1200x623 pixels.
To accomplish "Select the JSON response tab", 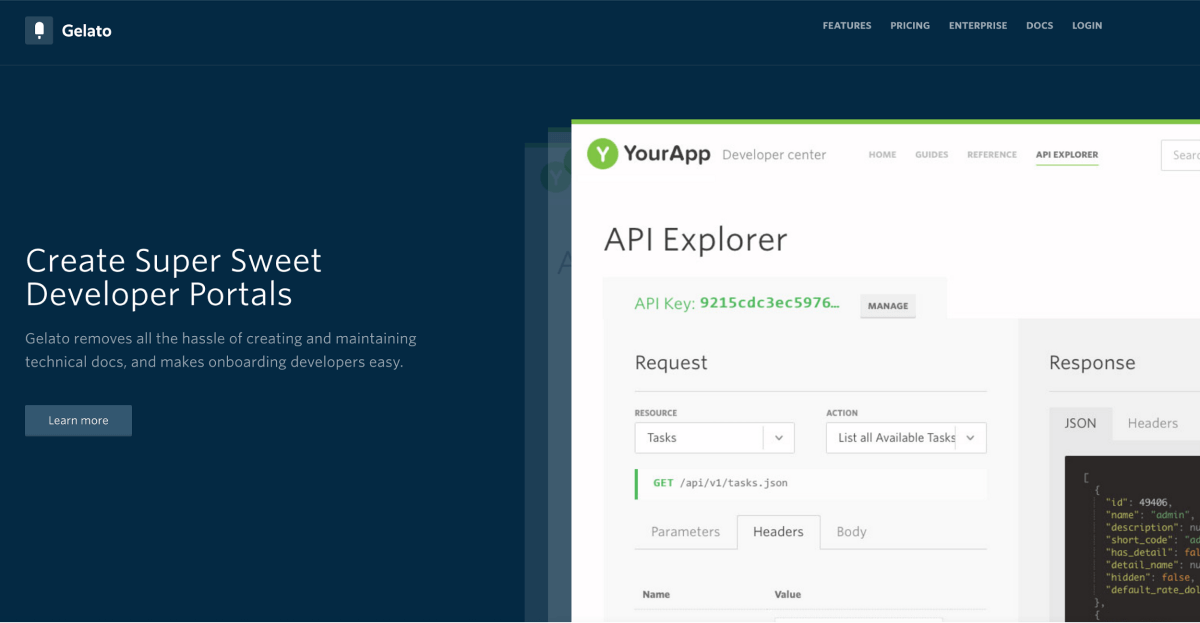I will (1080, 423).
